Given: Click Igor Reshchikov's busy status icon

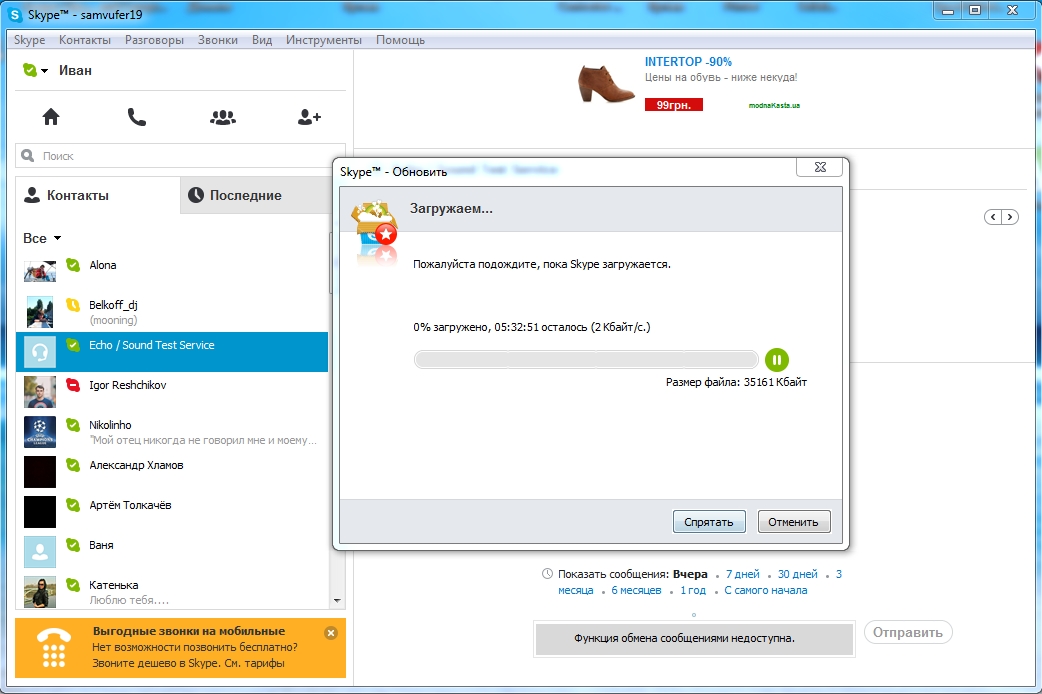Looking at the screenshot, I should (x=73, y=384).
